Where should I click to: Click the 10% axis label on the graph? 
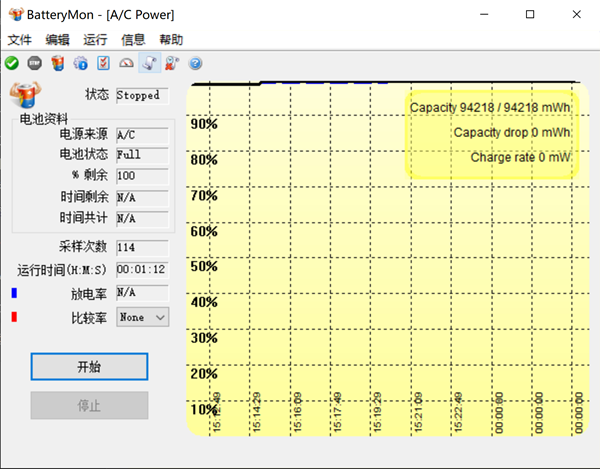204,410
